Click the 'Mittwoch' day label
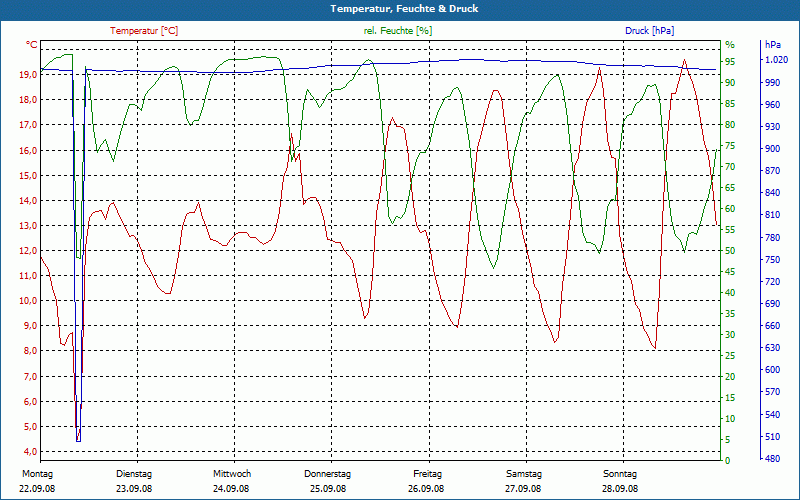The image size is (800, 500). (232, 474)
